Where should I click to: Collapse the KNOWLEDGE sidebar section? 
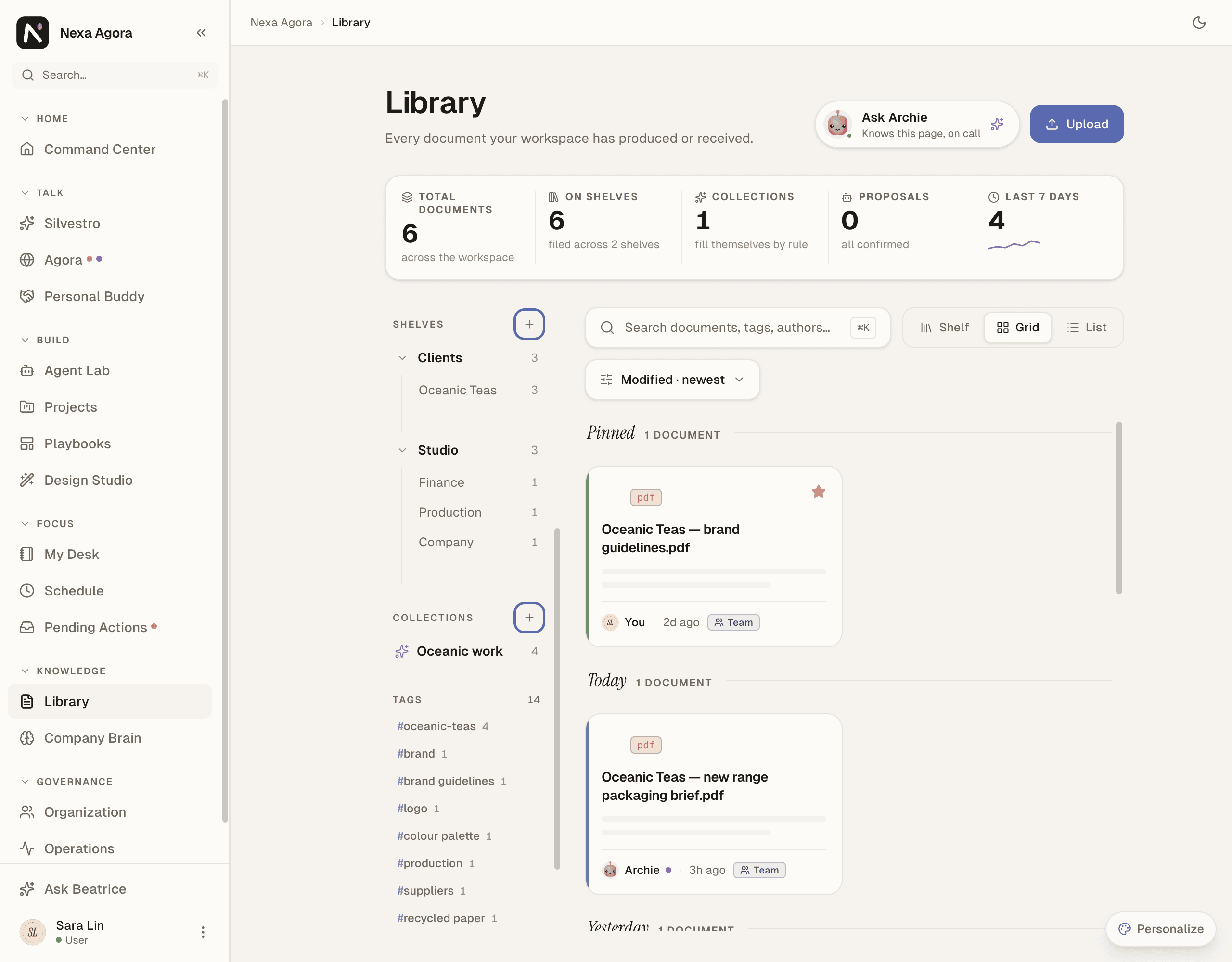(x=63, y=671)
